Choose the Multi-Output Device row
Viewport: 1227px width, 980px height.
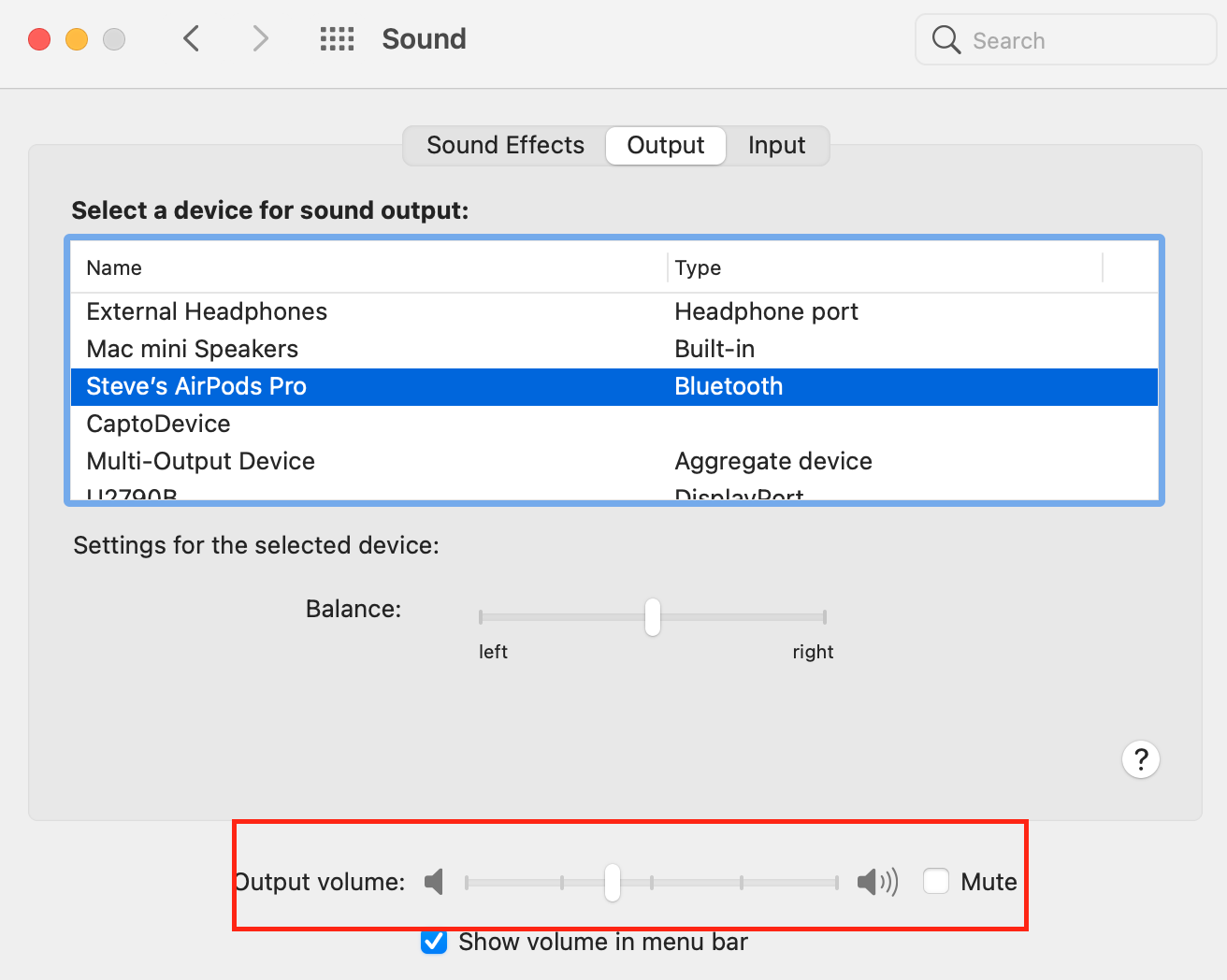pos(200,461)
